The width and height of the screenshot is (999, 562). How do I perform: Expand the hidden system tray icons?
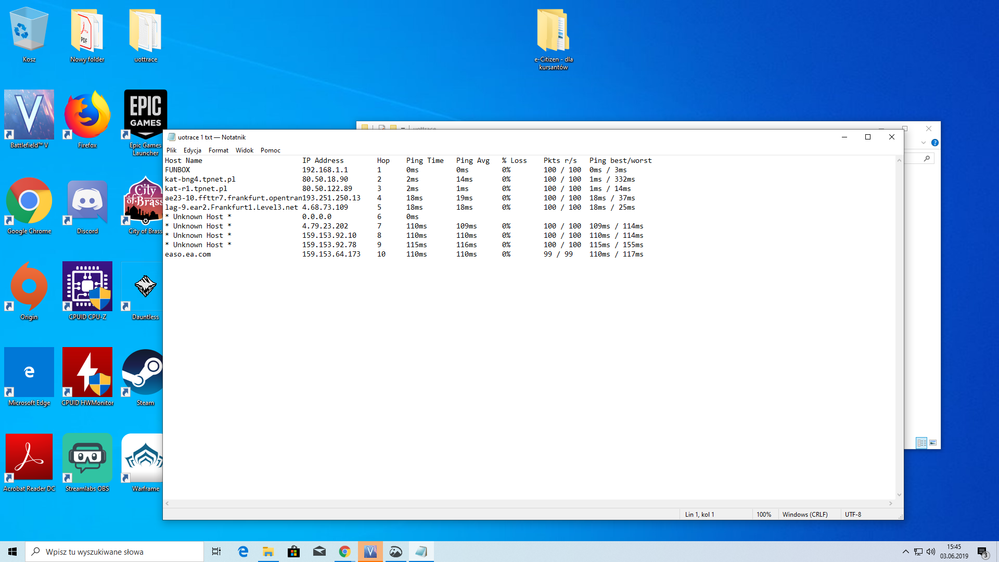point(906,551)
